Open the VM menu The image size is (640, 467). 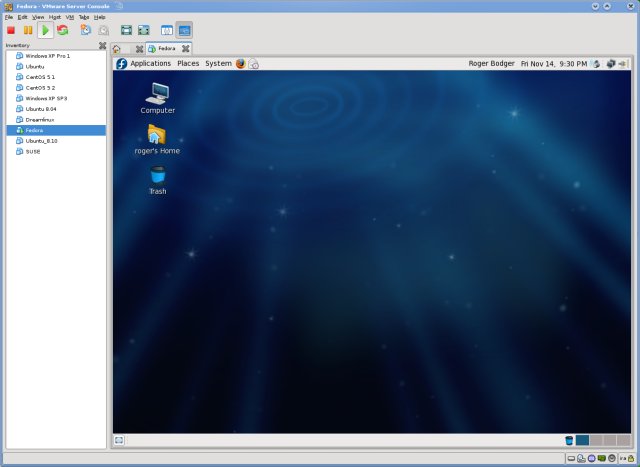(70, 17)
